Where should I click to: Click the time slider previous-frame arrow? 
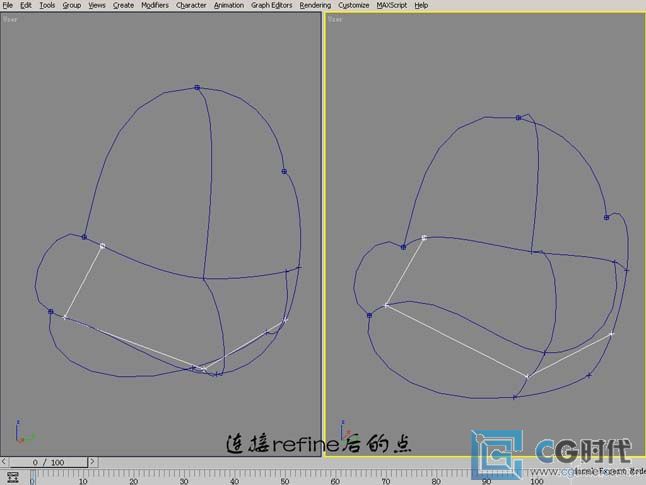point(4,462)
